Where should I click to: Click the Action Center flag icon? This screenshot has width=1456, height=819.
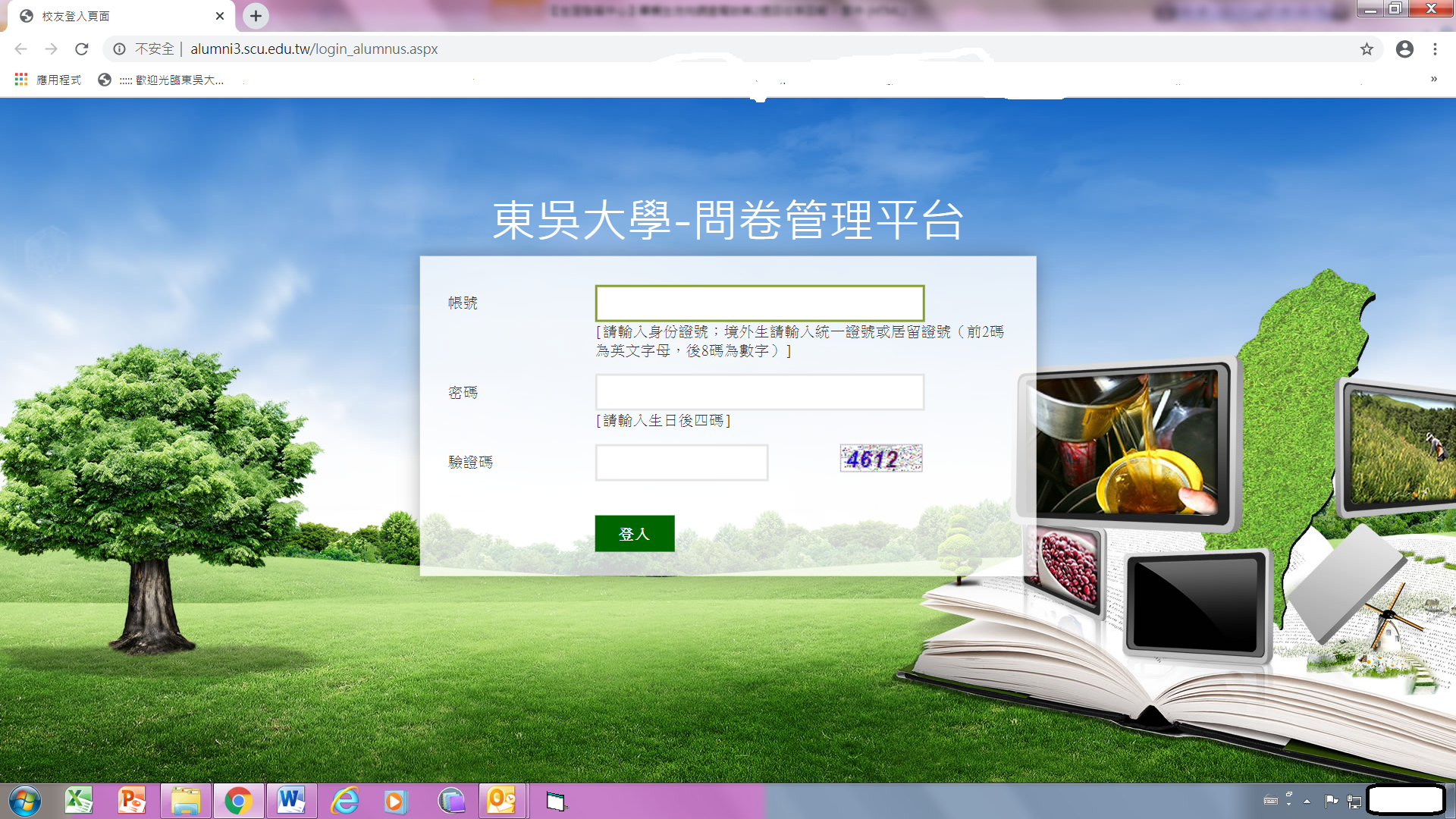pos(1332,801)
